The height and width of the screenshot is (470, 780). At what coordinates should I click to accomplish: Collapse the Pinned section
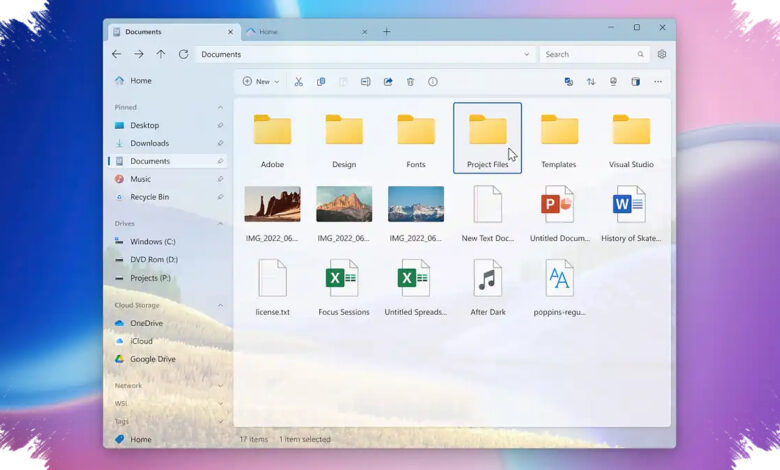220,107
